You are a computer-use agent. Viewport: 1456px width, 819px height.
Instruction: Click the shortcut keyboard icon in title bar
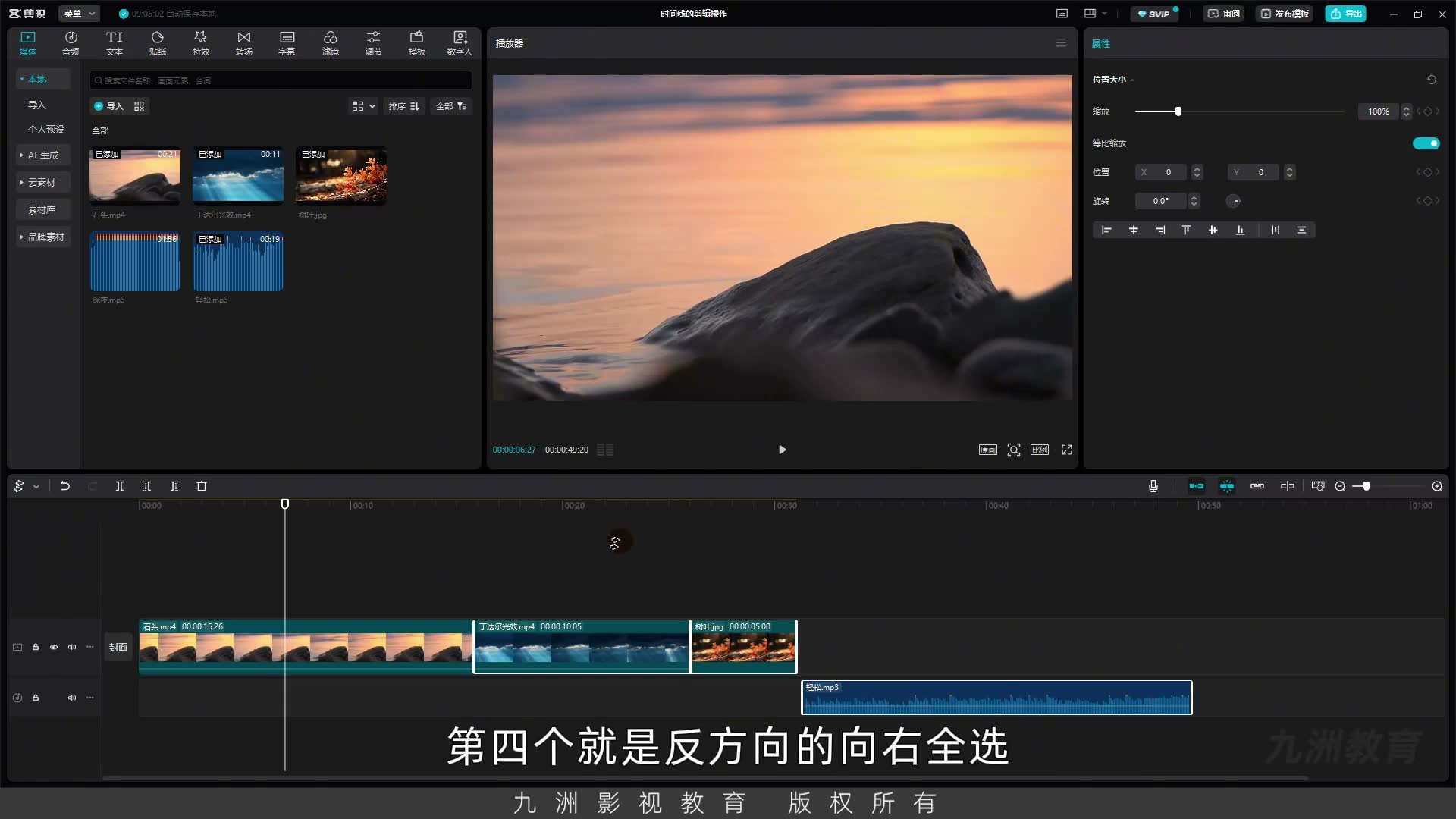click(x=1062, y=14)
